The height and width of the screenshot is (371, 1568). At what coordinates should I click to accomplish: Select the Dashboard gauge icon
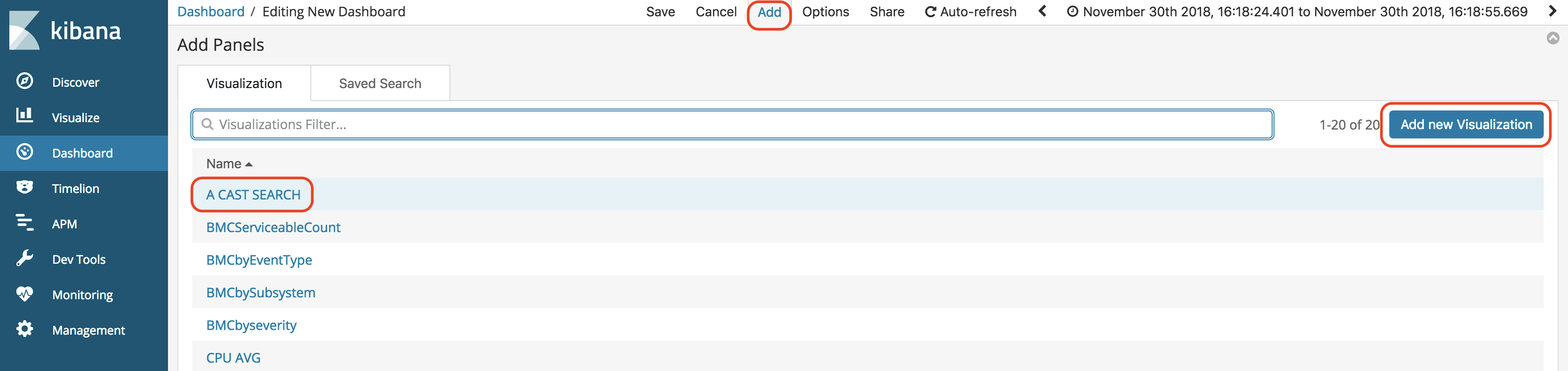(25, 152)
